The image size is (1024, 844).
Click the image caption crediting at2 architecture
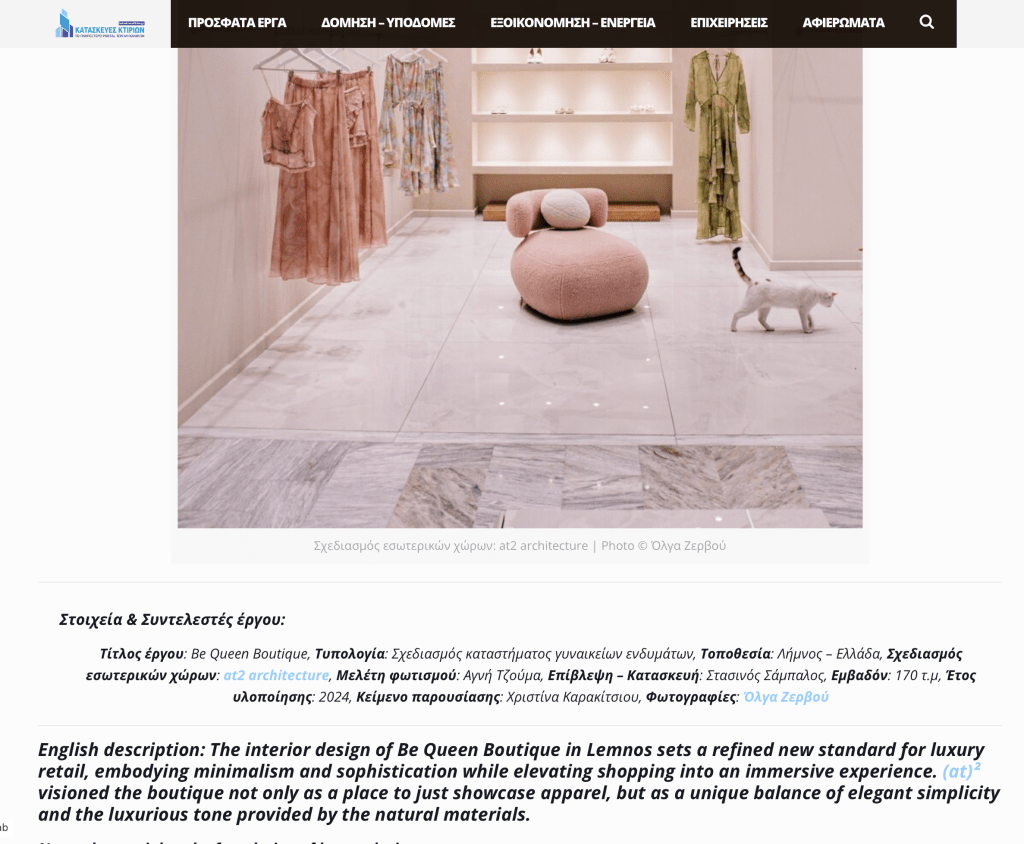click(520, 545)
